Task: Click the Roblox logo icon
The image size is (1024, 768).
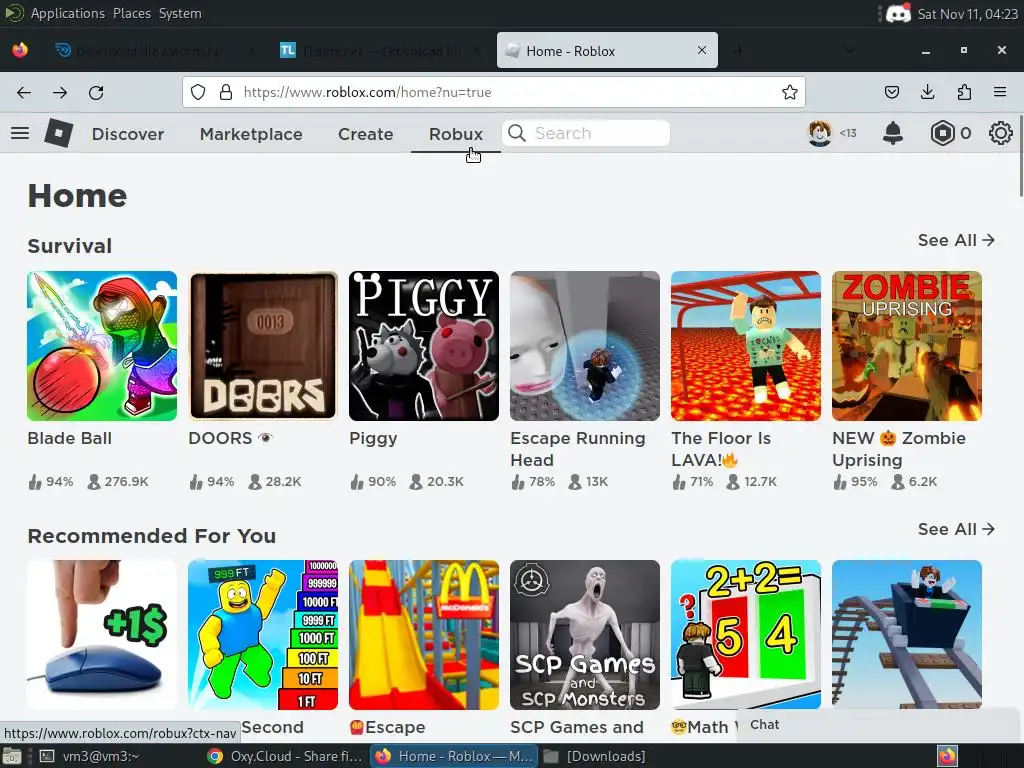Action: (x=58, y=133)
